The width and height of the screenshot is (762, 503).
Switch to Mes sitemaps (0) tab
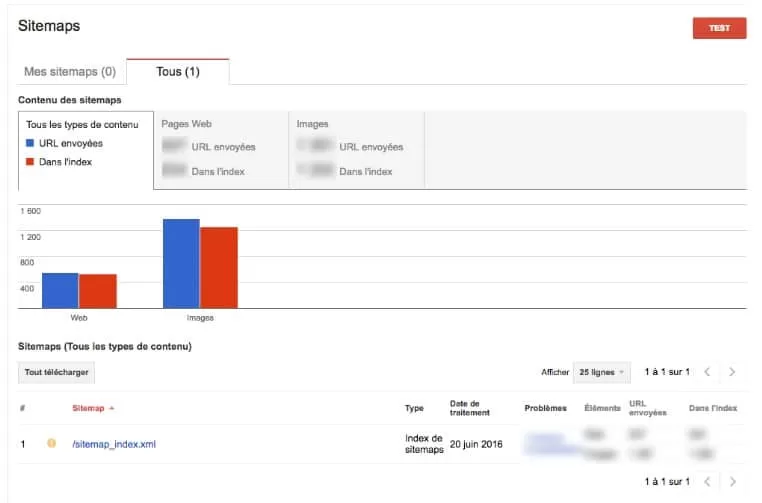pos(70,72)
